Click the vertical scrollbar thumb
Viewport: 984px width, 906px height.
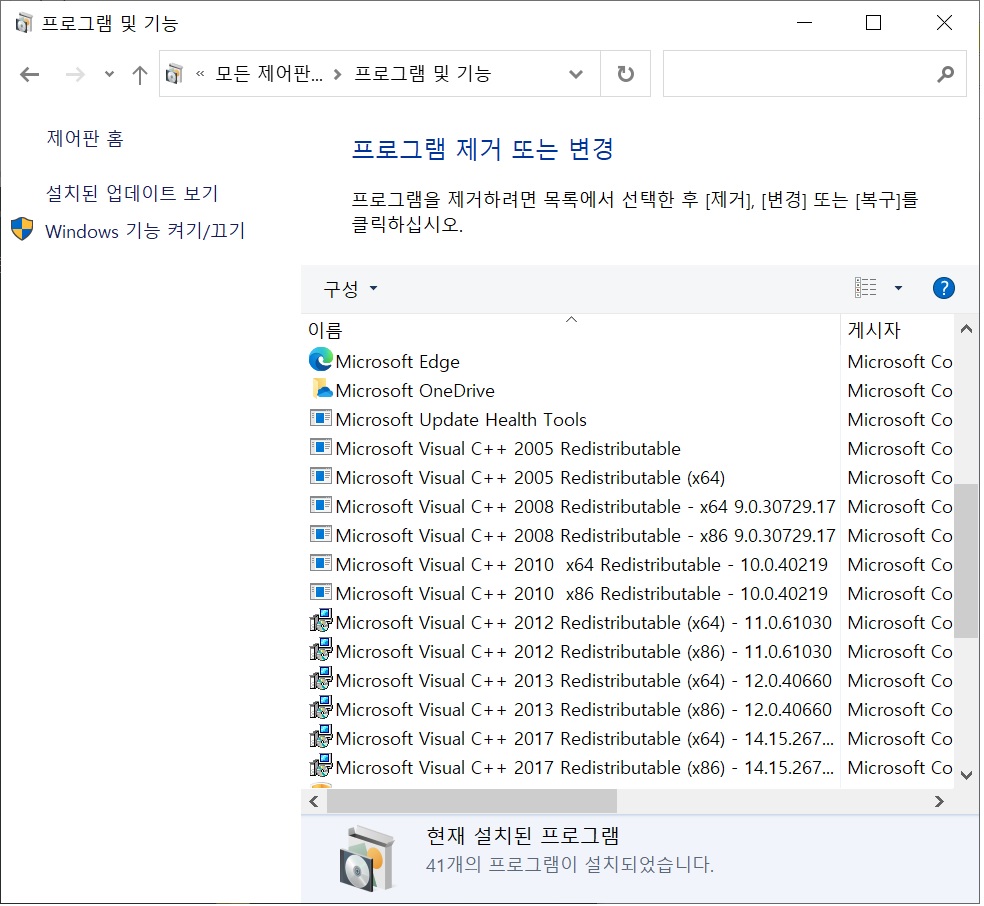[966, 561]
